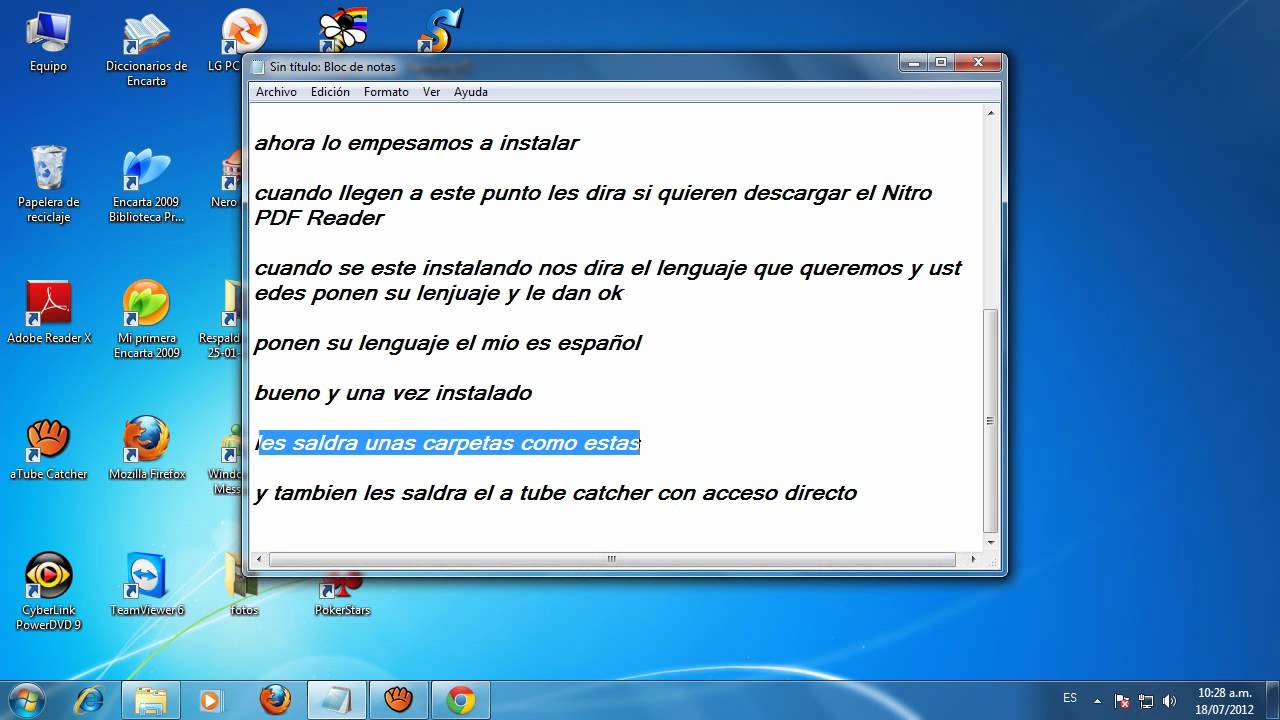Image resolution: width=1280 pixels, height=720 pixels.
Task: Open the Archivo menu in Notepad
Action: click(x=276, y=92)
